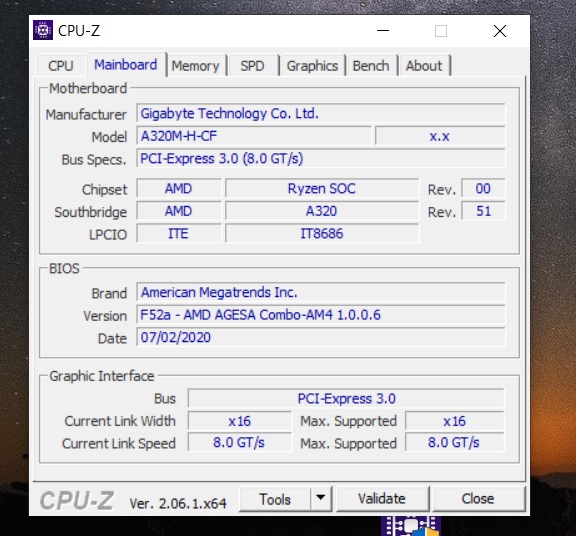Show the About tab
This screenshot has width=576, height=536.
click(424, 66)
